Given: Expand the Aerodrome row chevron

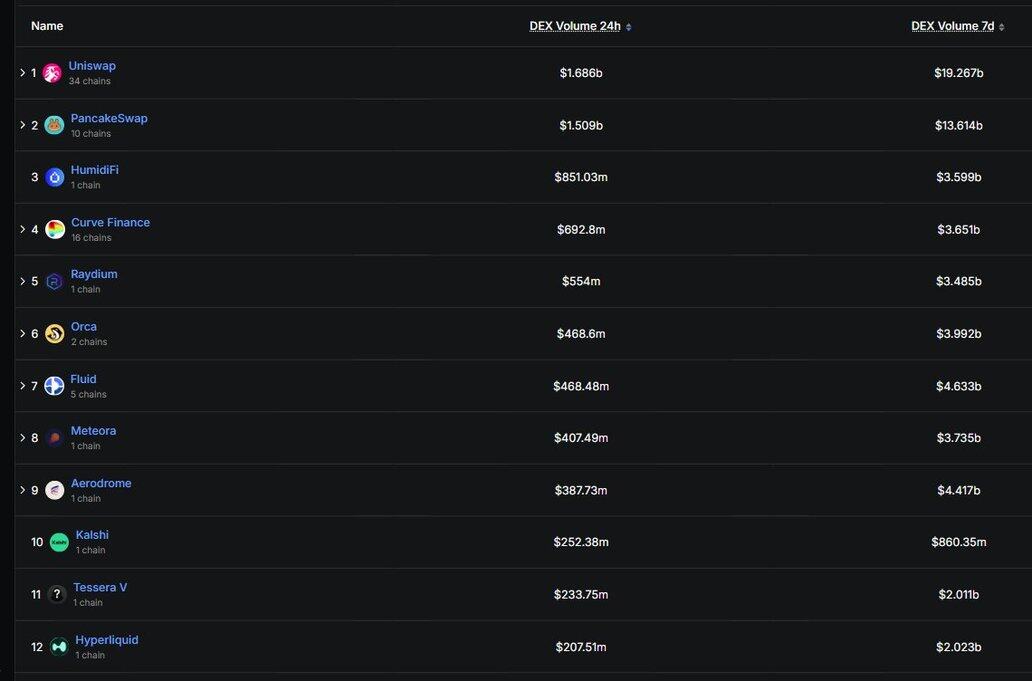Looking at the screenshot, I should [x=23, y=490].
